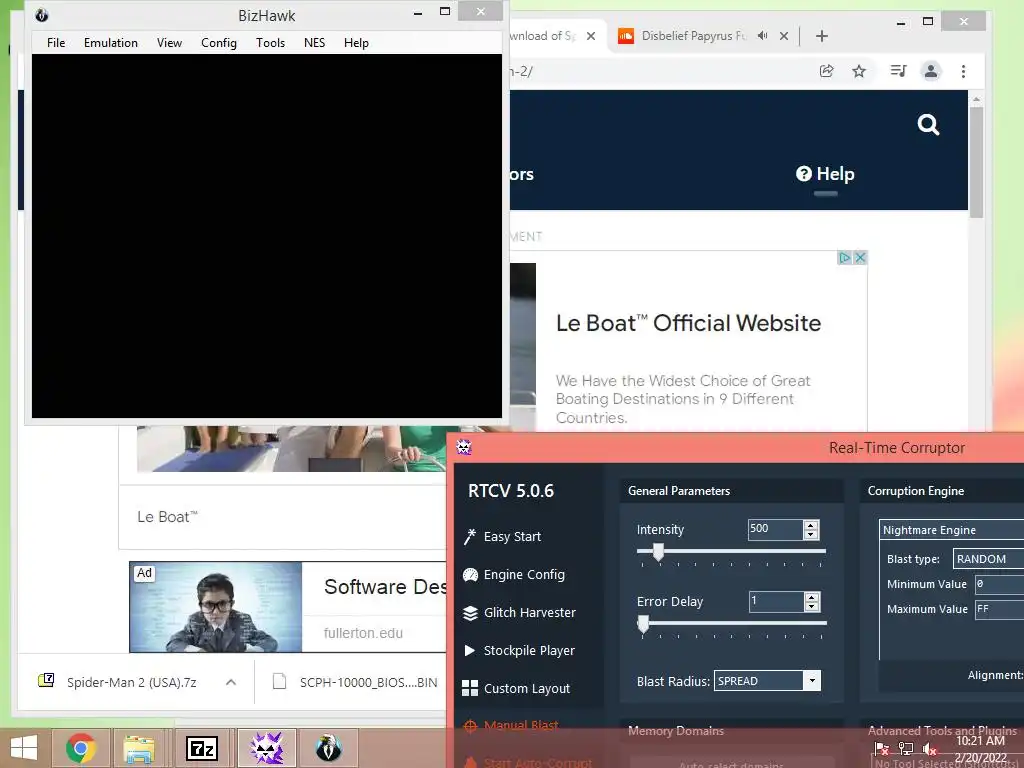Increase Intensity with up stepper arrow
This screenshot has height=768, width=1024.
pos(811,525)
